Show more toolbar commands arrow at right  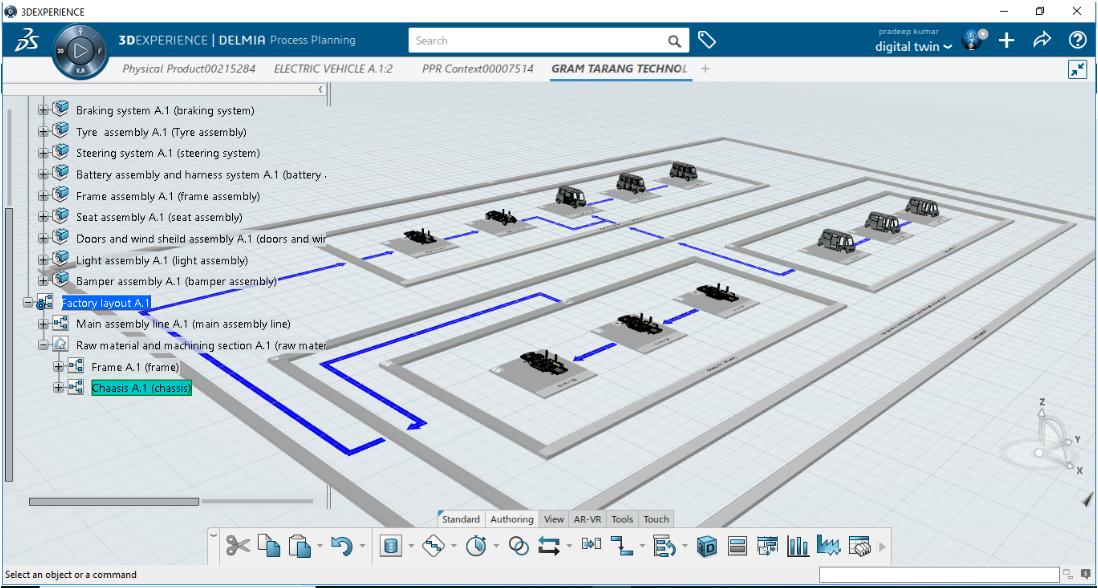coord(882,546)
